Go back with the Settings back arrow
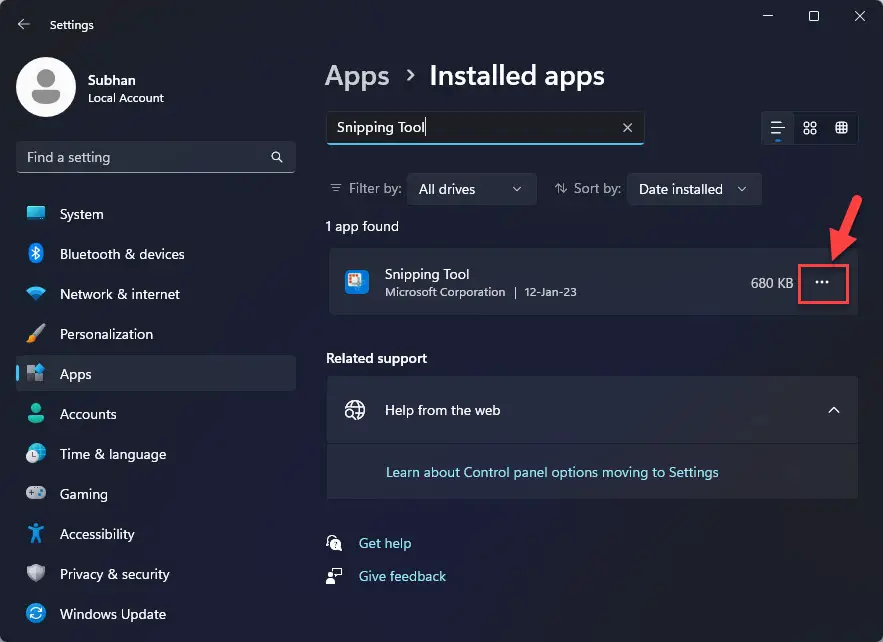Viewport: 883px width, 642px height. tap(24, 24)
